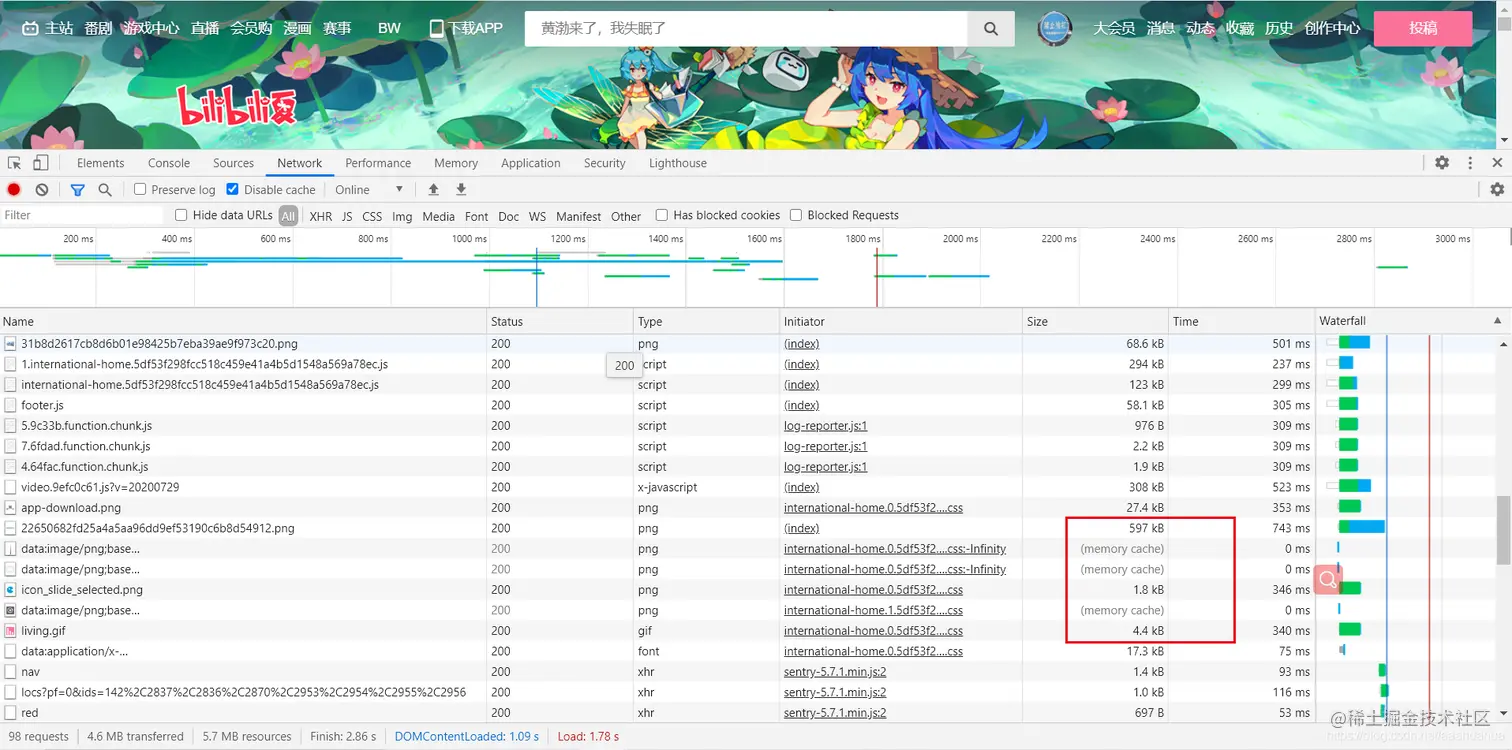Image resolution: width=1512 pixels, height=750 pixels.
Task: Filter requests by JS type
Action: [x=347, y=216]
